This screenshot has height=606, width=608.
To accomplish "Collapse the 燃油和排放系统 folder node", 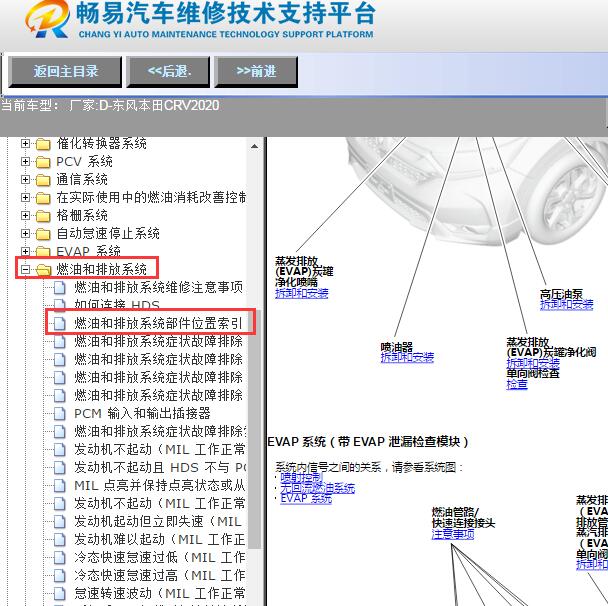I will pyautogui.click(x=25, y=269).
